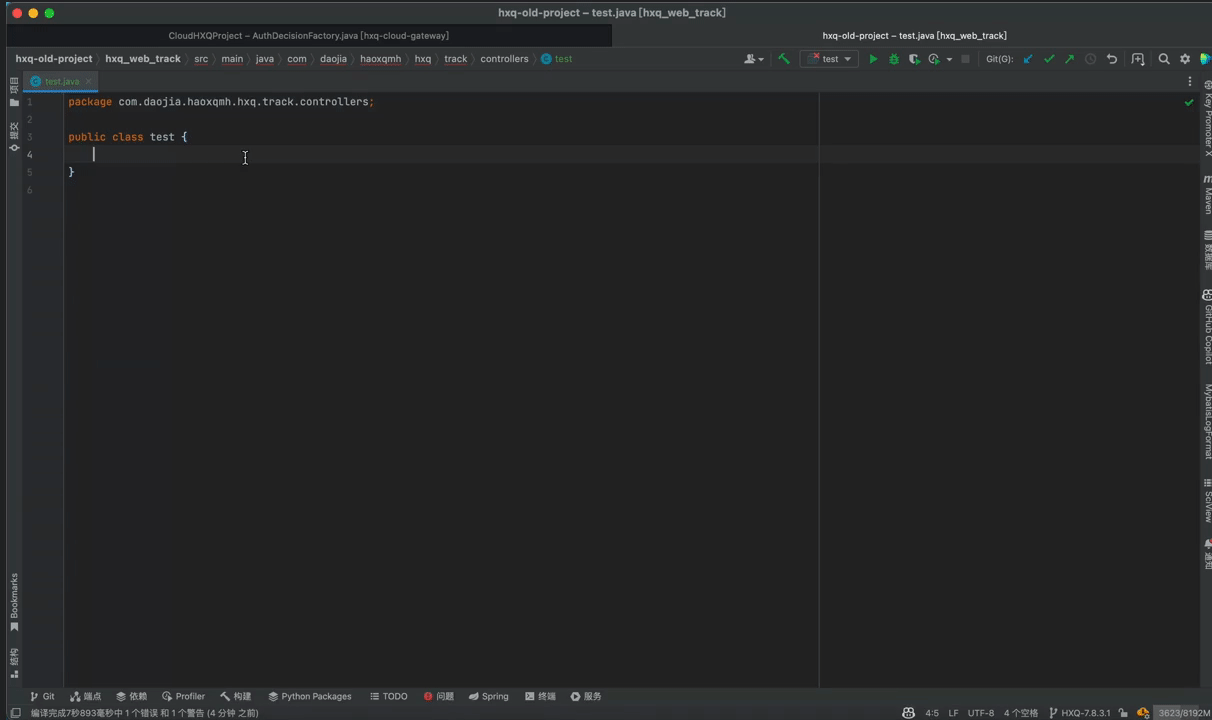Start debugging with the bug icon
This screenshot has width=1212, height=720.
click(x=894, y=59)
